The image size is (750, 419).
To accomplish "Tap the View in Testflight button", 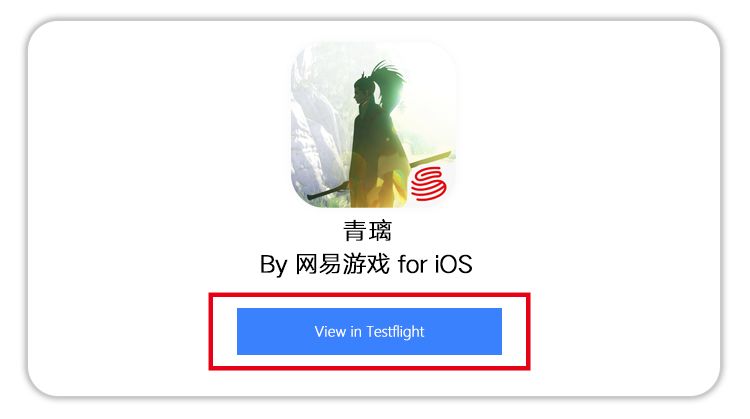I will (x=369, y=331).
